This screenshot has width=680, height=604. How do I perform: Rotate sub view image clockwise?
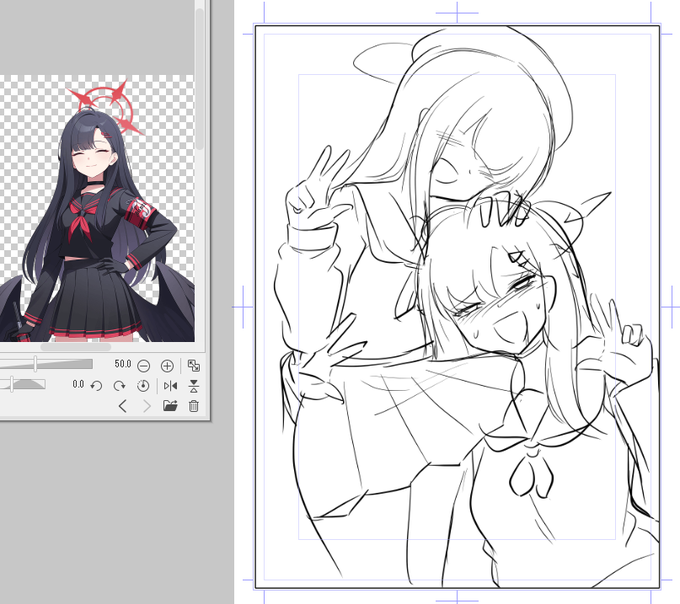119,385
